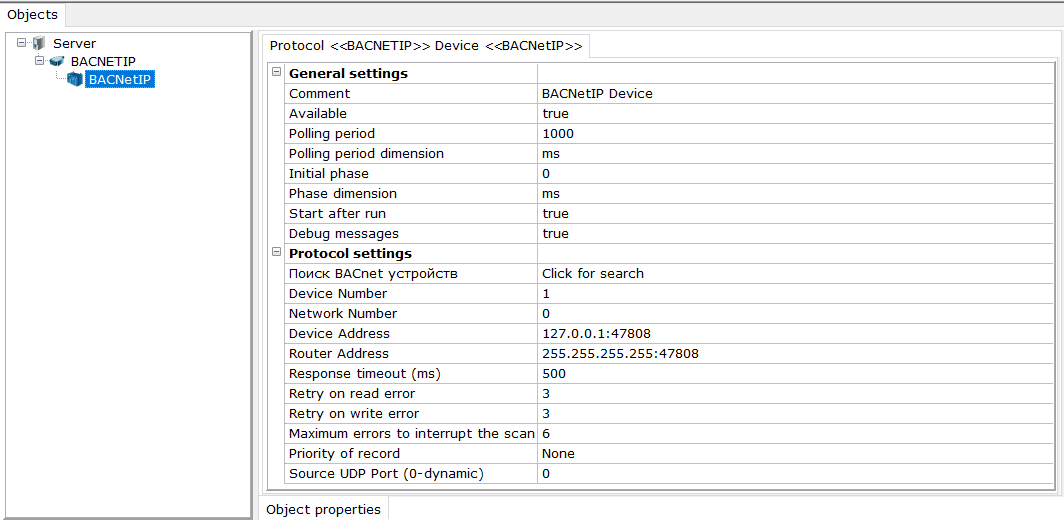Open the Objects tab
Screen dimensions: 1064x521
[x=33, y=14]
